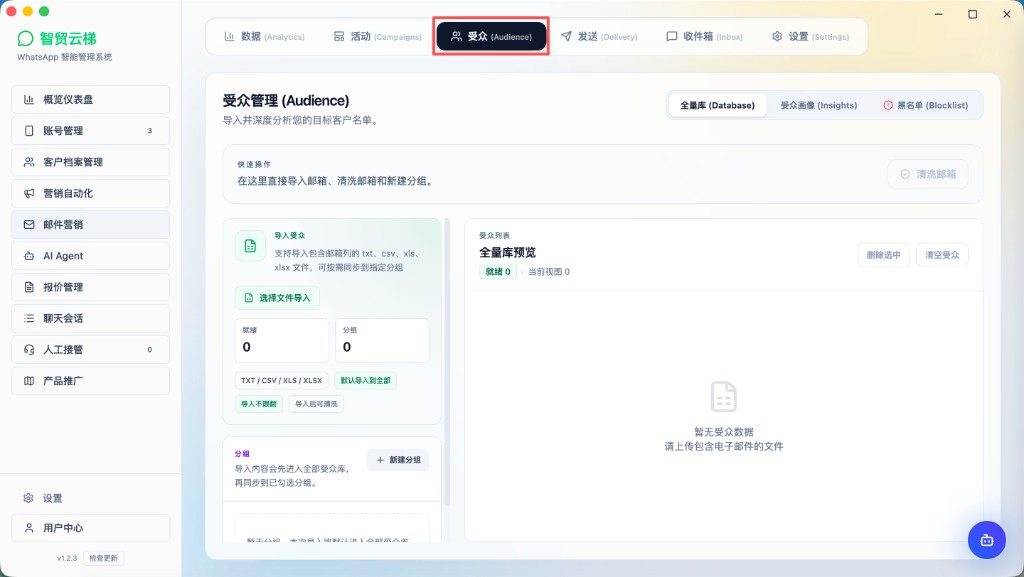Click the 邮件营销 sidebar entry
Screen dimensions: 1024x577
[90, 225]
